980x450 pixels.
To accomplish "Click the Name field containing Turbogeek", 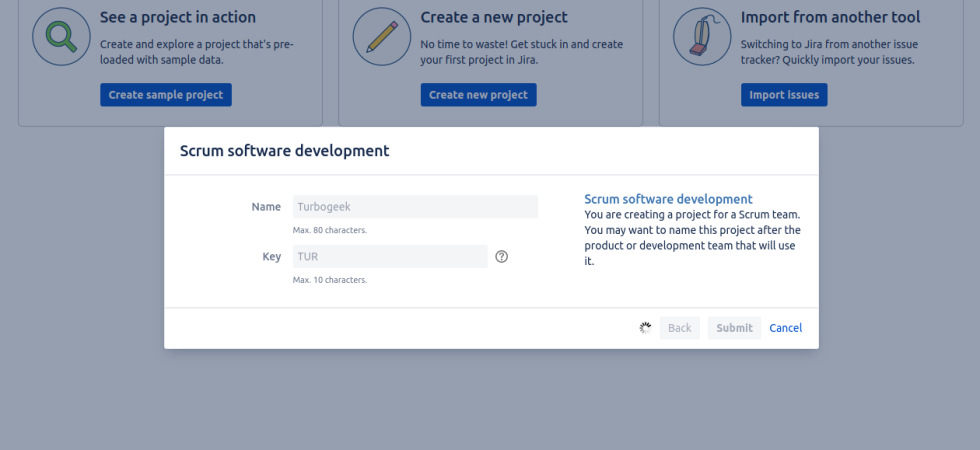I will pos(415,207).
